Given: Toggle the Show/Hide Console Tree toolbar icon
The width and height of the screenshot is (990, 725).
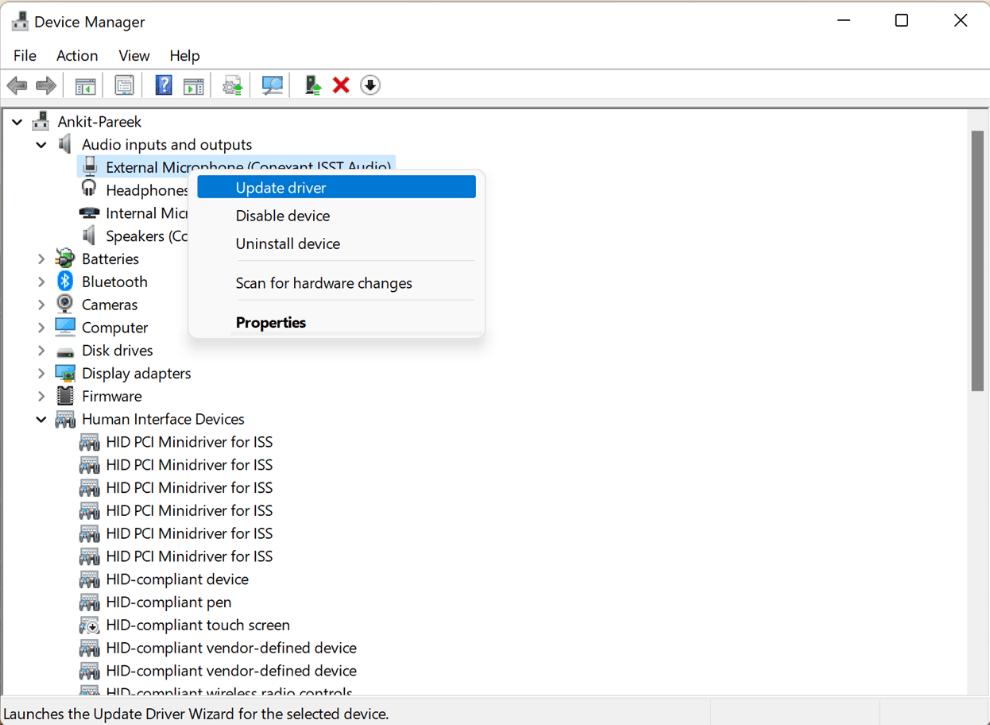Looking at the screenshot, I should [x=85, y=85].
